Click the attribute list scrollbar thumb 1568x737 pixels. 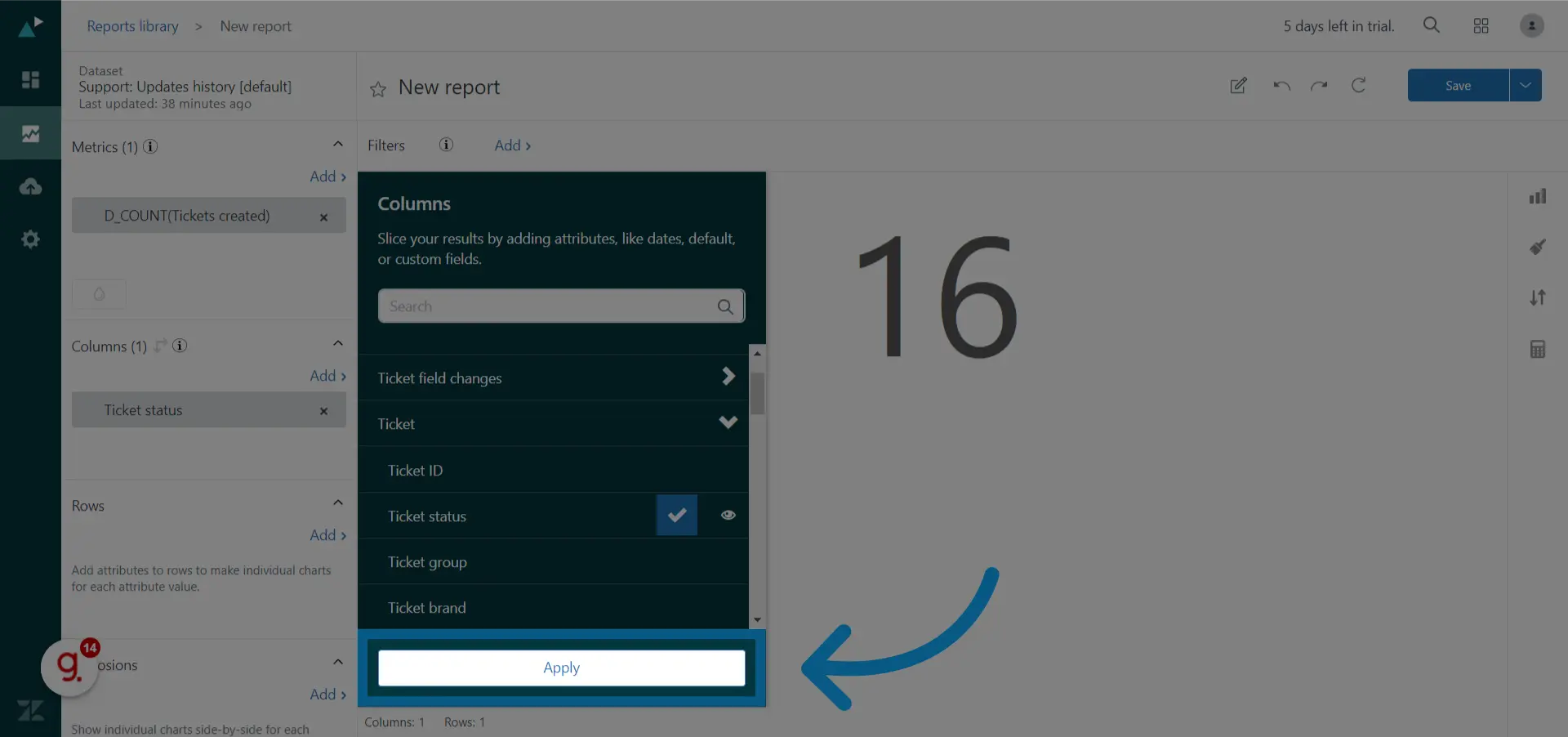(757, 394)
